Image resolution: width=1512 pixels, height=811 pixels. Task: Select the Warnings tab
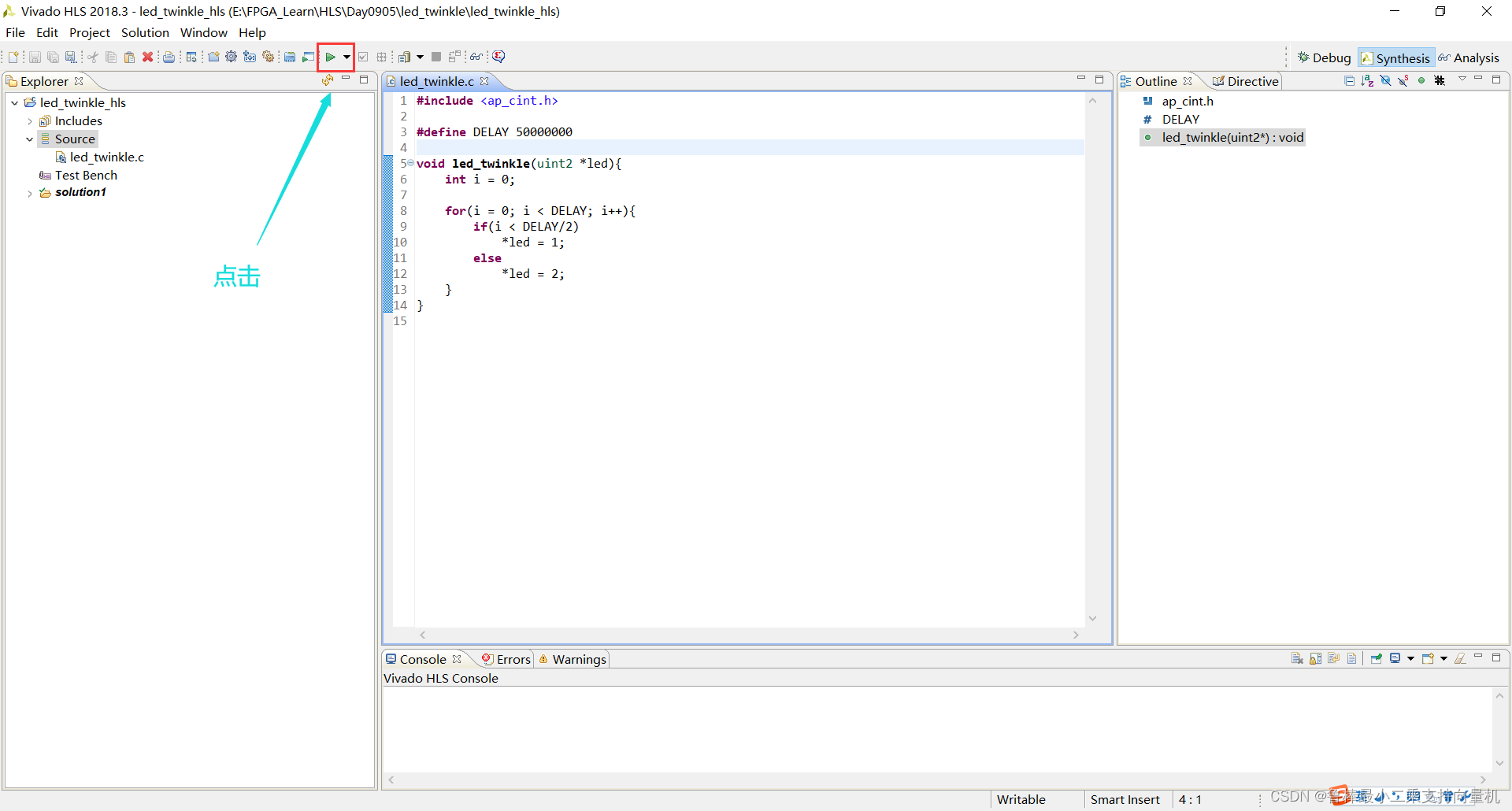pyautogui.click(x=573, y=659)
